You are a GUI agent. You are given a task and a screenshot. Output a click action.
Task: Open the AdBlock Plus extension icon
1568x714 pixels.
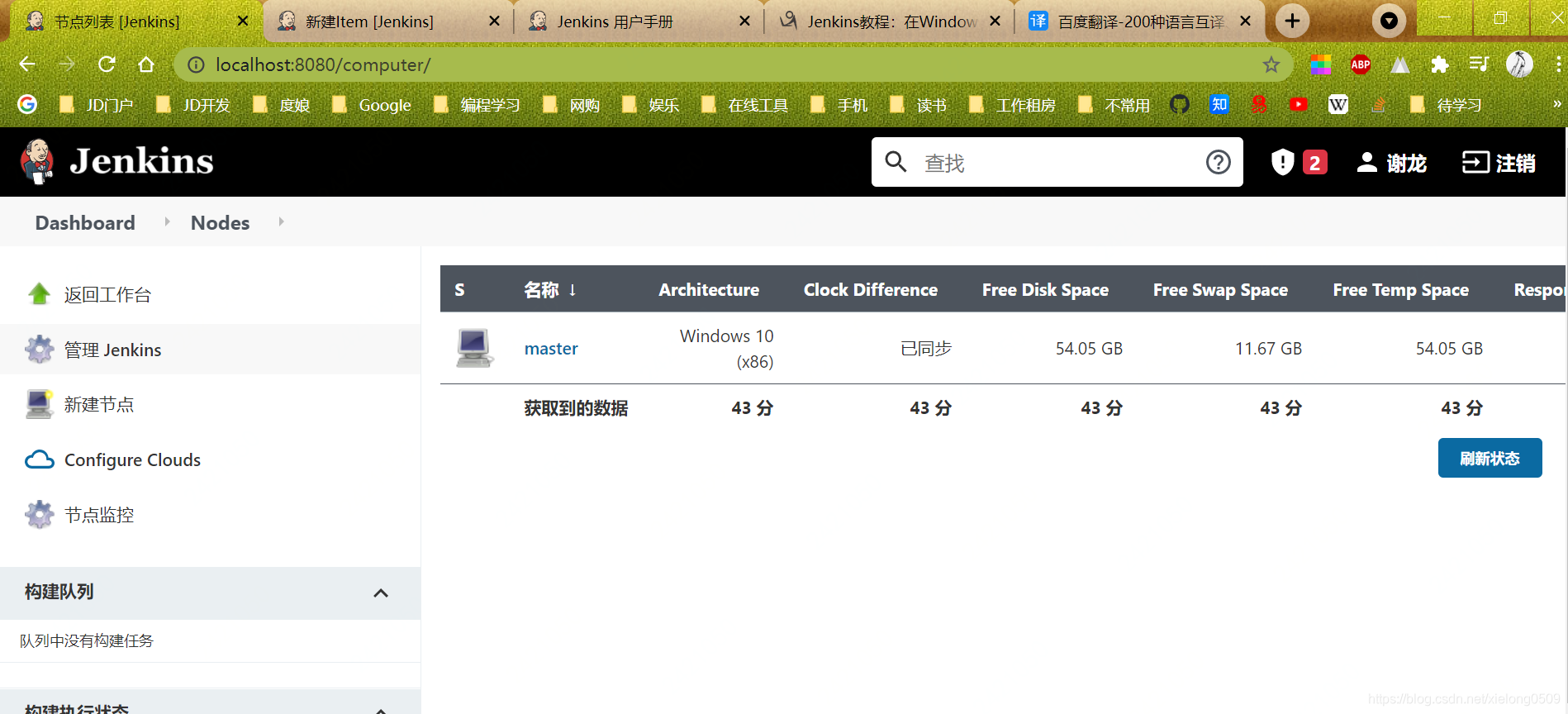(x=1360, y=64)
